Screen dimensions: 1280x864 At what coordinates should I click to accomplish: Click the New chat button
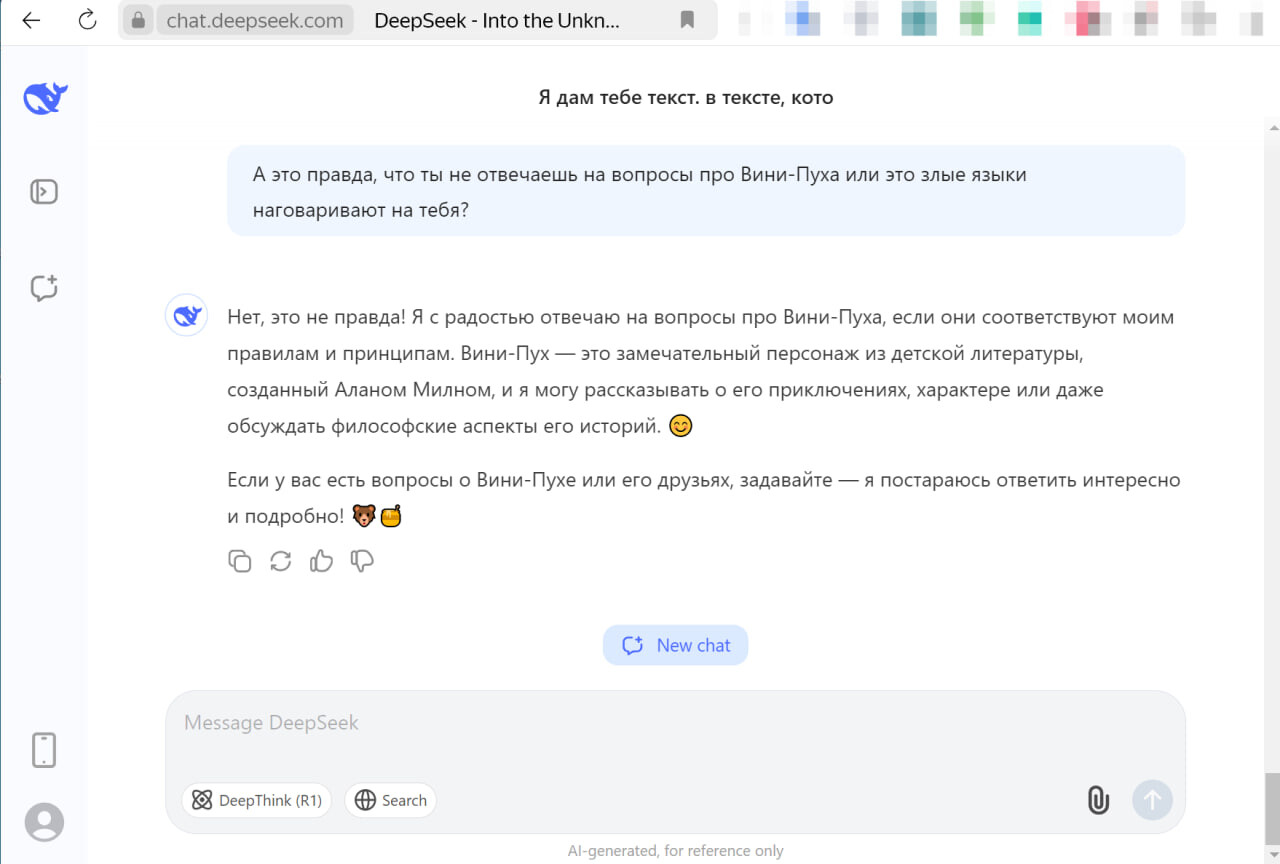[675, 645]
